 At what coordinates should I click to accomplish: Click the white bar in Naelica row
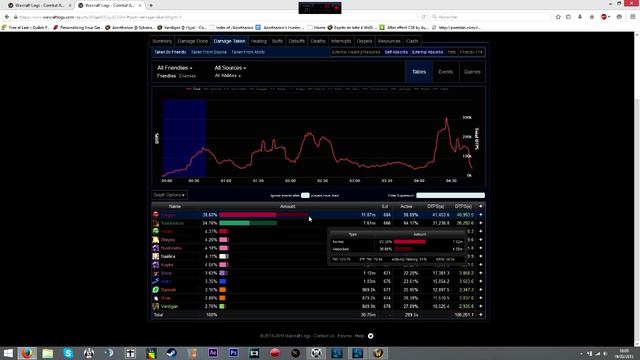pyautogui.click(x=224, y=256)
